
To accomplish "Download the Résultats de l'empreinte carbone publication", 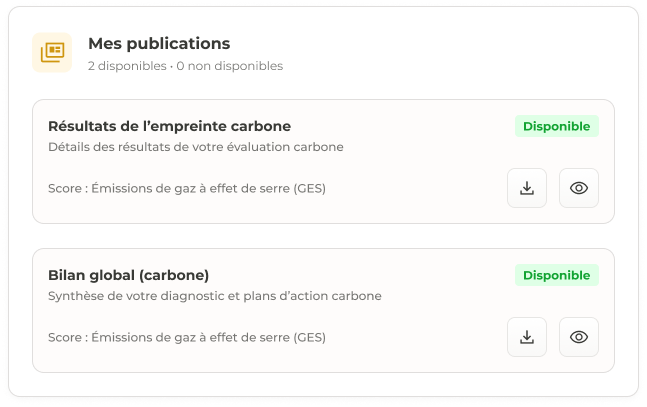I will click(x=526, y=188).
